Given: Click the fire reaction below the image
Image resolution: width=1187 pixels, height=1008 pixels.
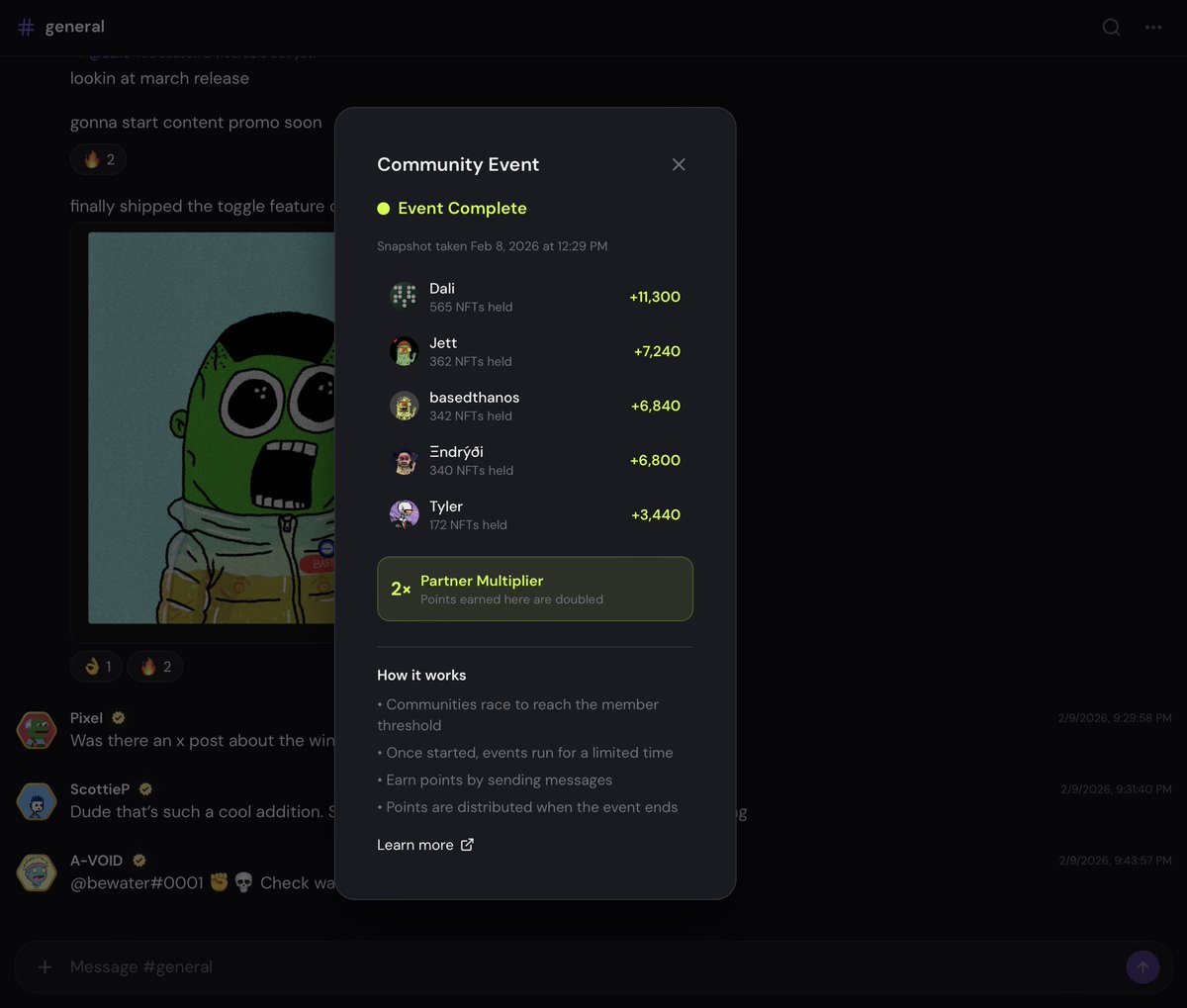Looking at the screenshot, I should tap(155, 667).
